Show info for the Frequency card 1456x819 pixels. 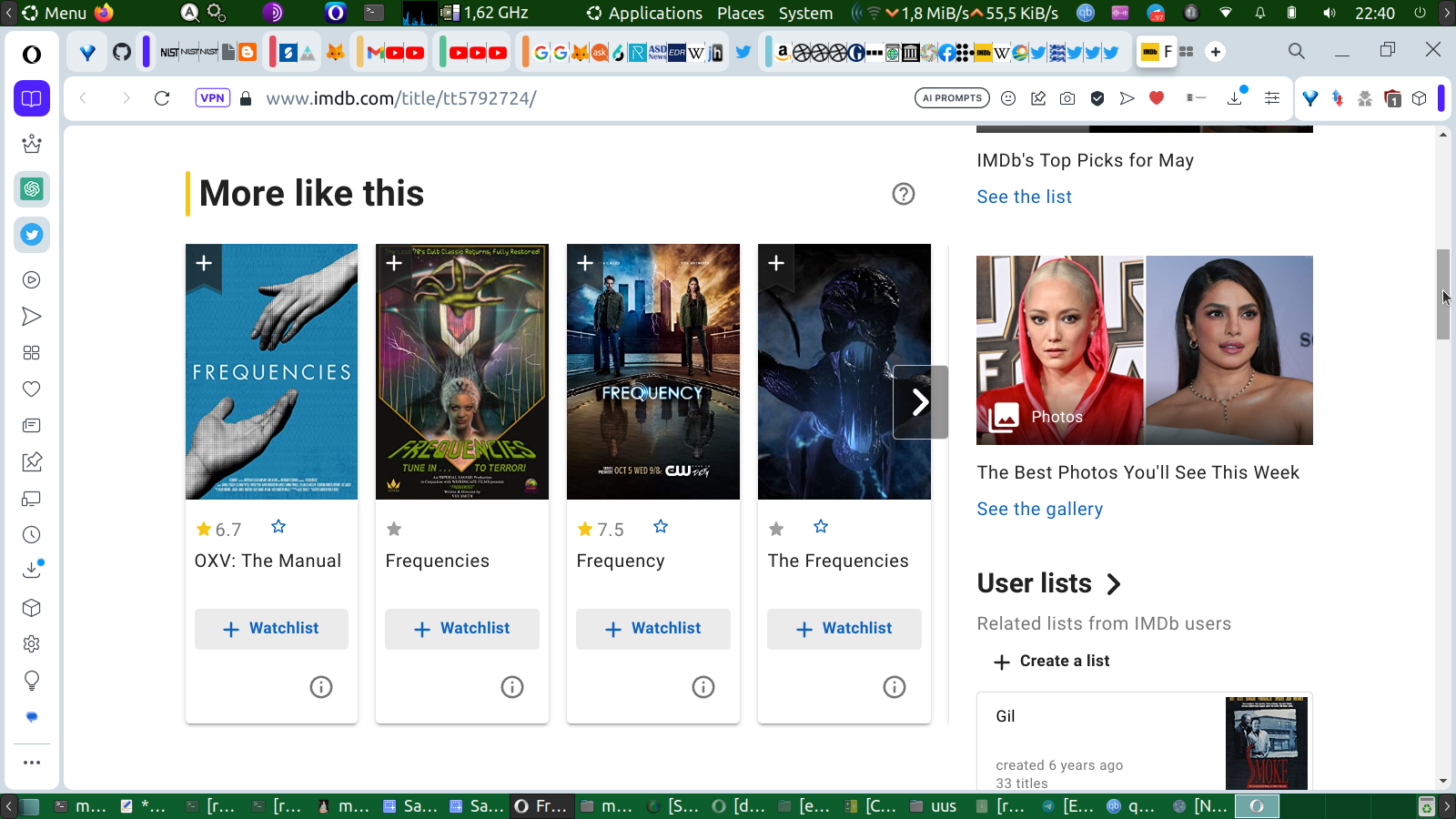(x=703, y=687)
